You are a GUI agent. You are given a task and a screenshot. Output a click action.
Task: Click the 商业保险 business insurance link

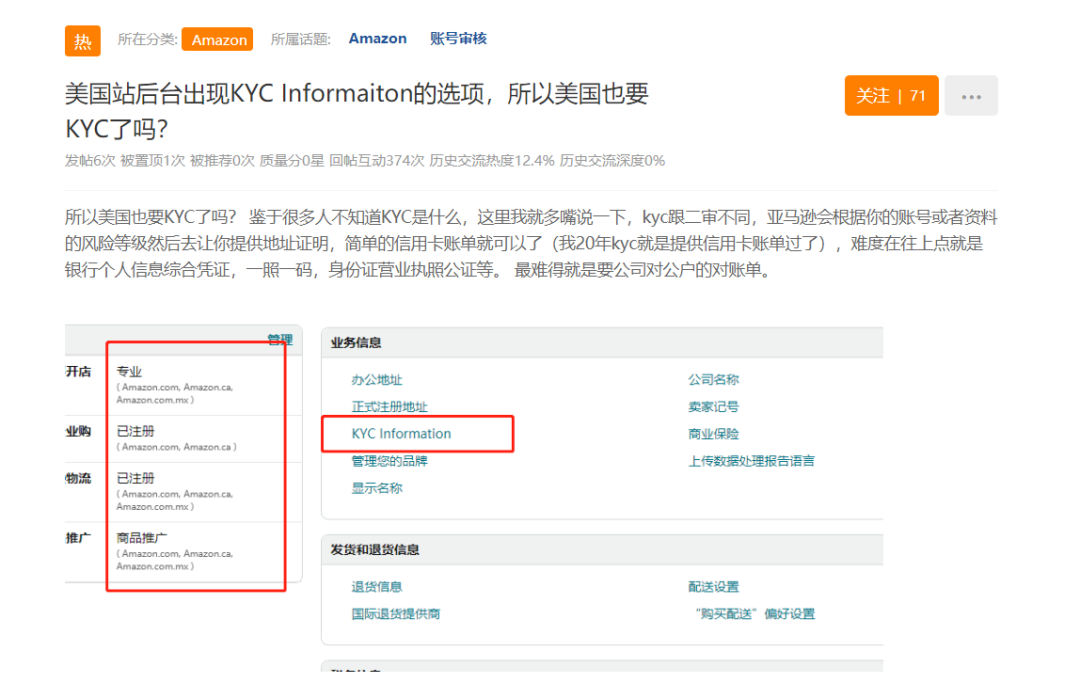click(713, 434)
